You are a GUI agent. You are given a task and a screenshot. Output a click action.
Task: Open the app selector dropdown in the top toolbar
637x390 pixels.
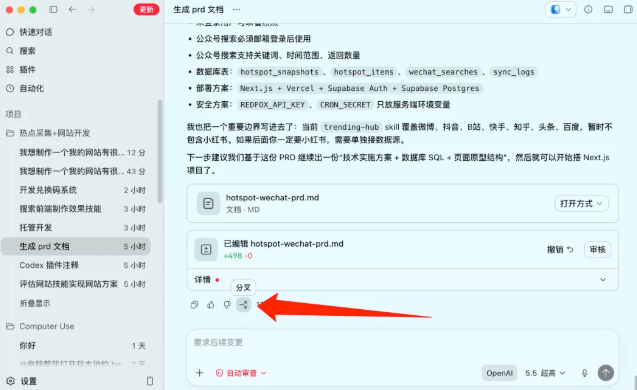click(561, 9)
